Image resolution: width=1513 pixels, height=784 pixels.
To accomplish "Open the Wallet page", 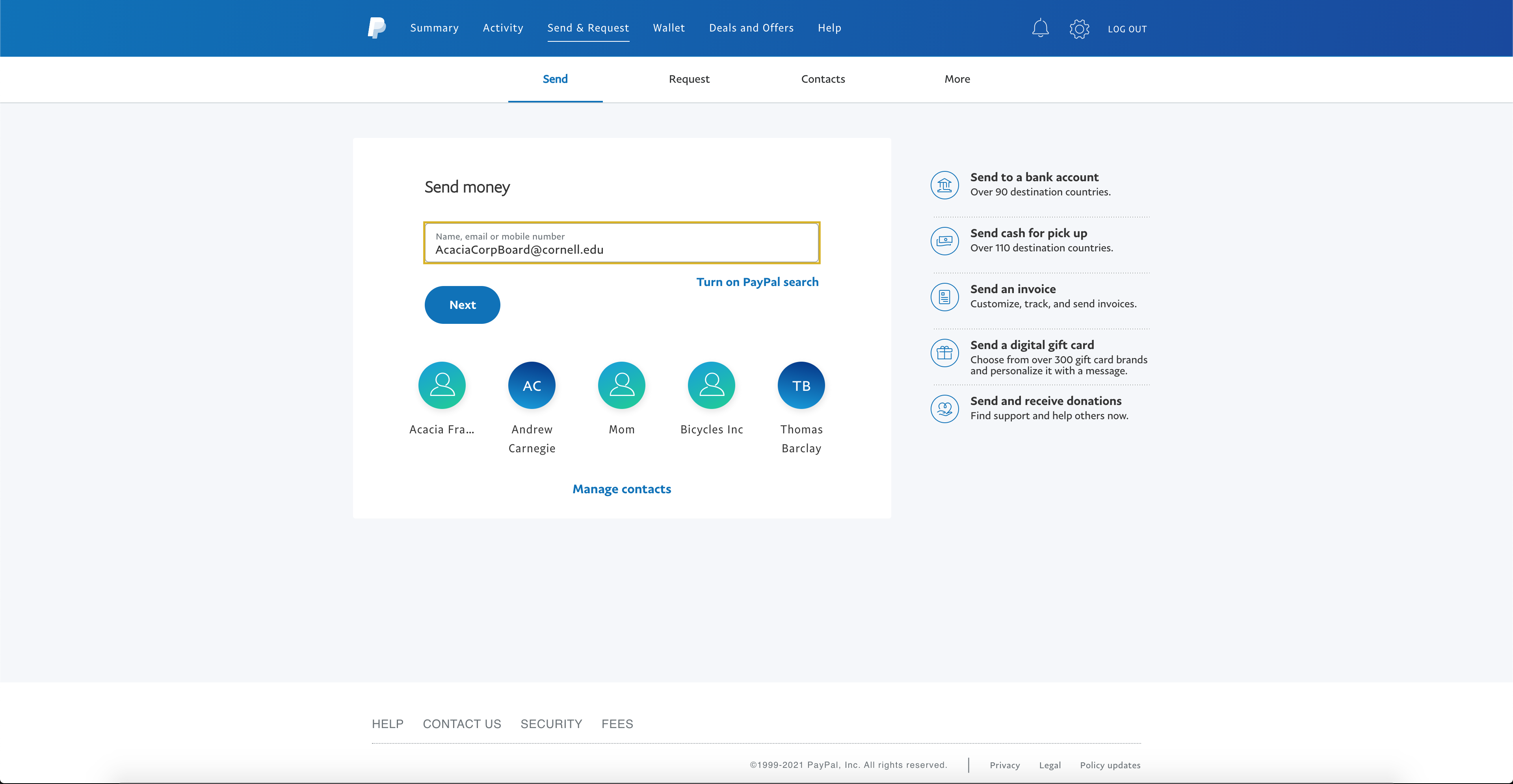I will [x=669, y=28].
